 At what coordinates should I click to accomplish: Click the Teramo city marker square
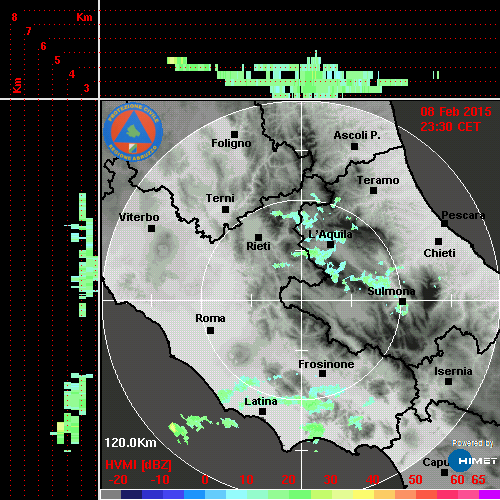[x=374, y=191]
